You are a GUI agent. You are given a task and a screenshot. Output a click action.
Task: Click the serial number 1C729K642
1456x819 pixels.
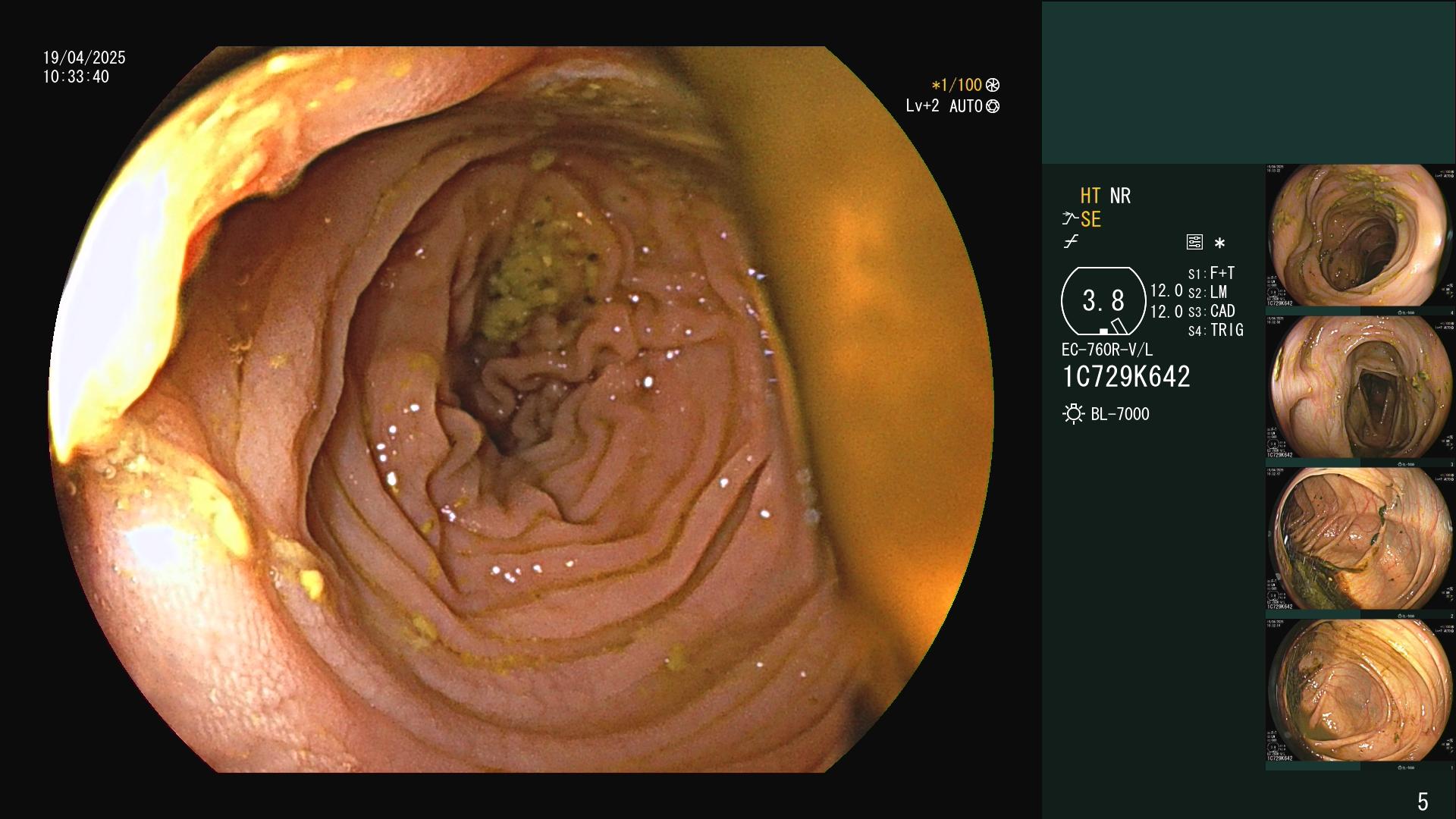click(1126, 377)
